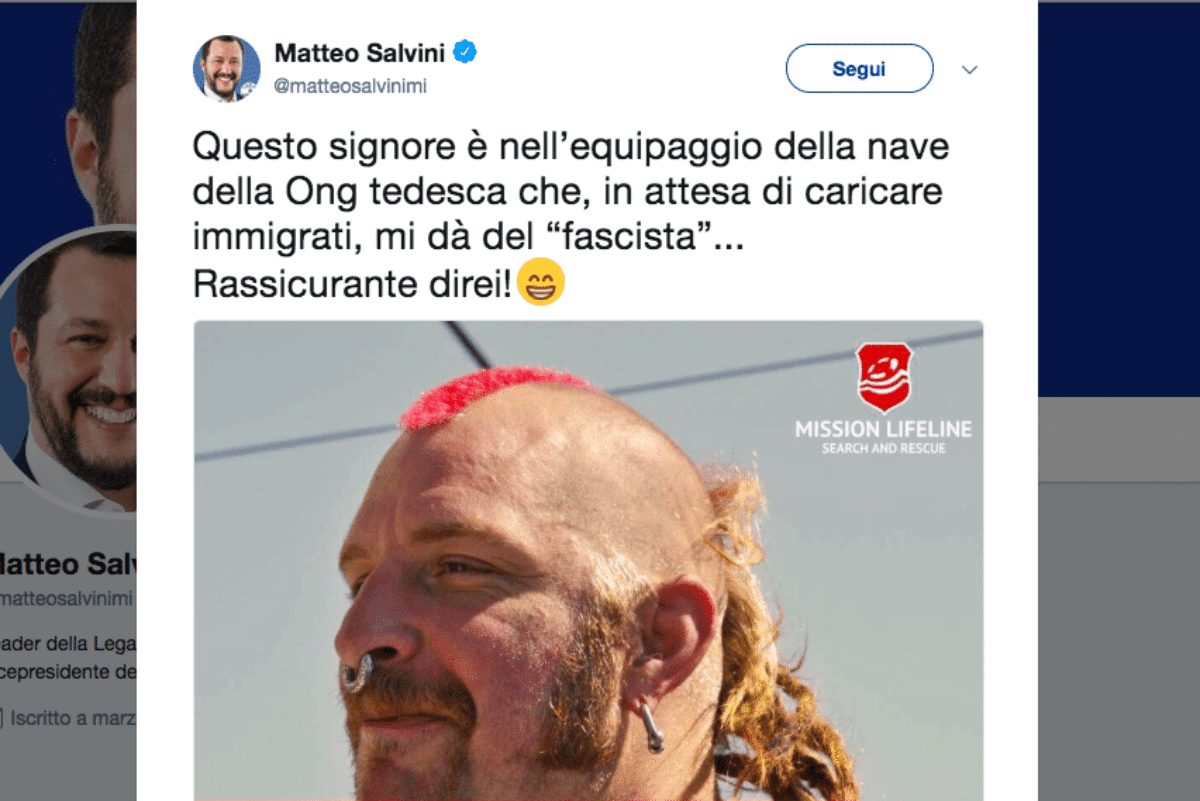
Task: Click the "SEARCH AND RESCUE" caption in image
Action: [883, 449]
